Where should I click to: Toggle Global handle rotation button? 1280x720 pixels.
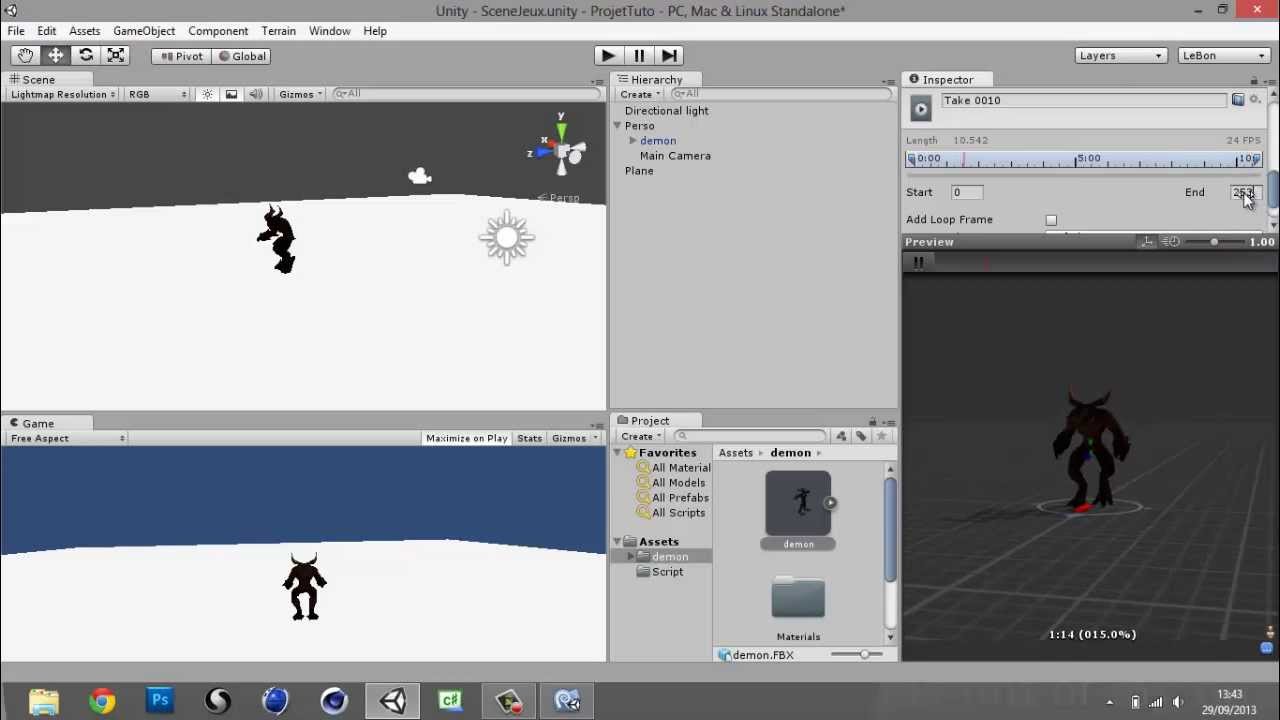pyautogui.click(x=242, y=56)
